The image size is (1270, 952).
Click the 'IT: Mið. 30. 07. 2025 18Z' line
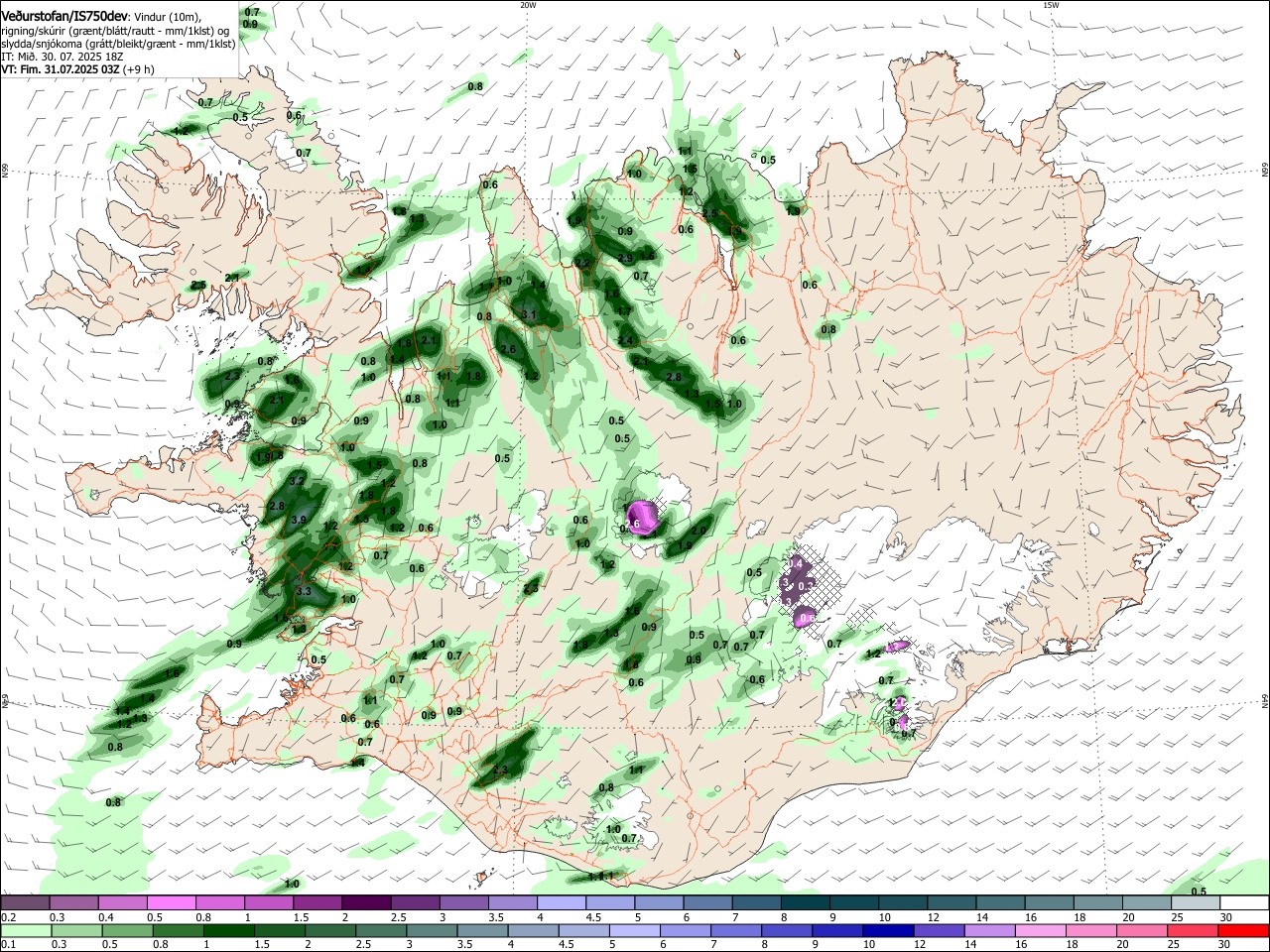click(x=62, y=58)
